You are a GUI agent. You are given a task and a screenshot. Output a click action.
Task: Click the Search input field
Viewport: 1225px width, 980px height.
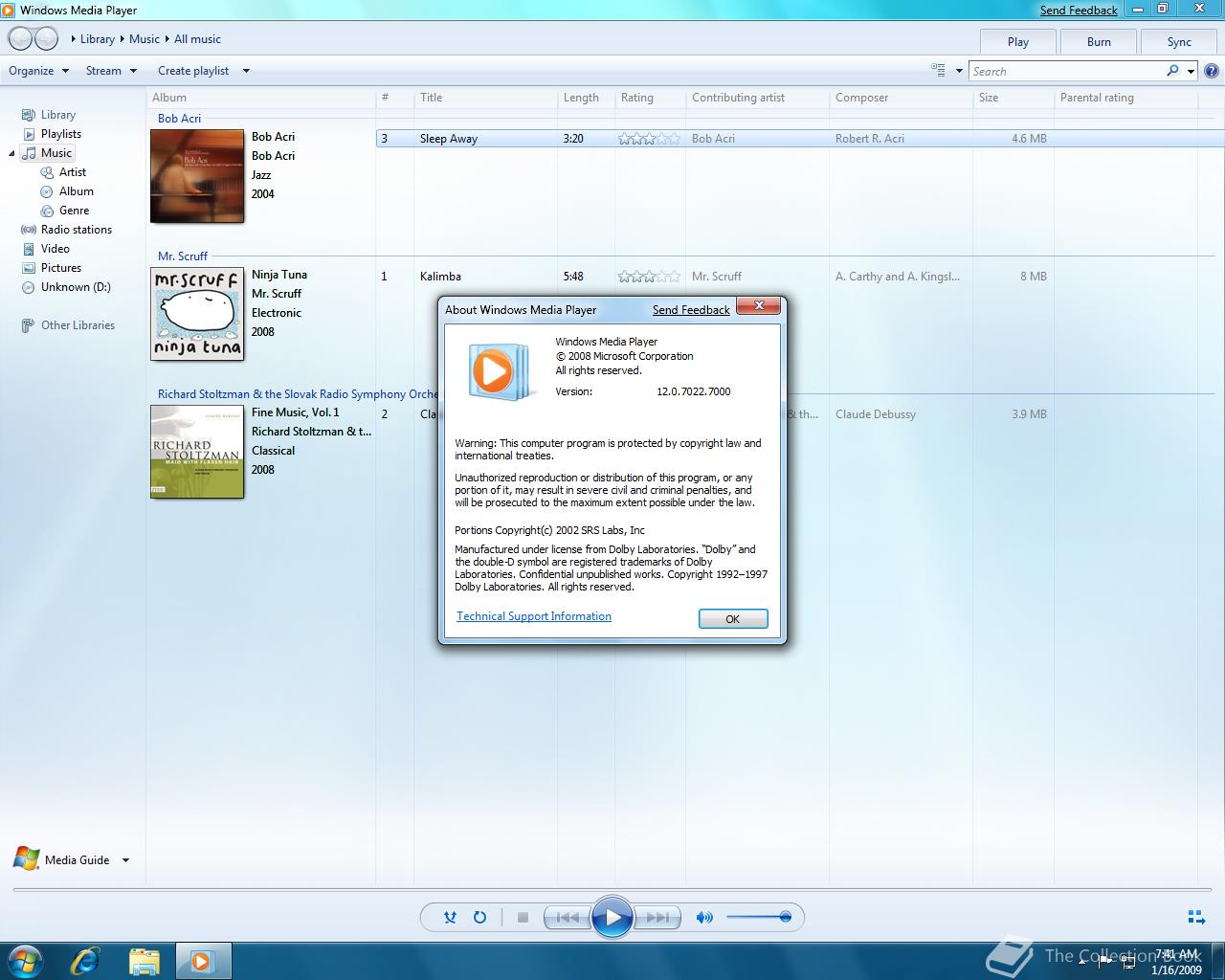(1066, 71)
